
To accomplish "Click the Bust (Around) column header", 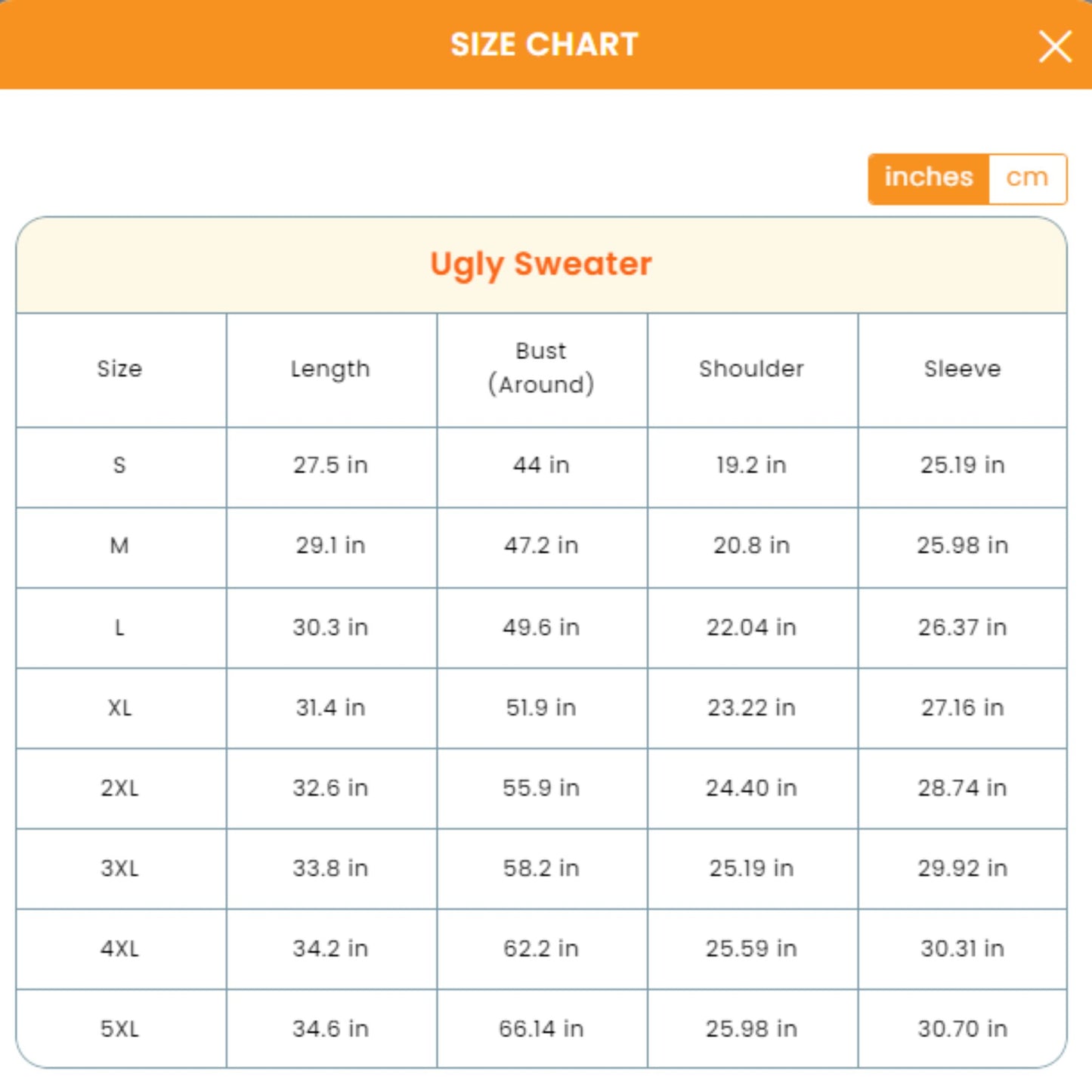I will [x=541, y=368].
